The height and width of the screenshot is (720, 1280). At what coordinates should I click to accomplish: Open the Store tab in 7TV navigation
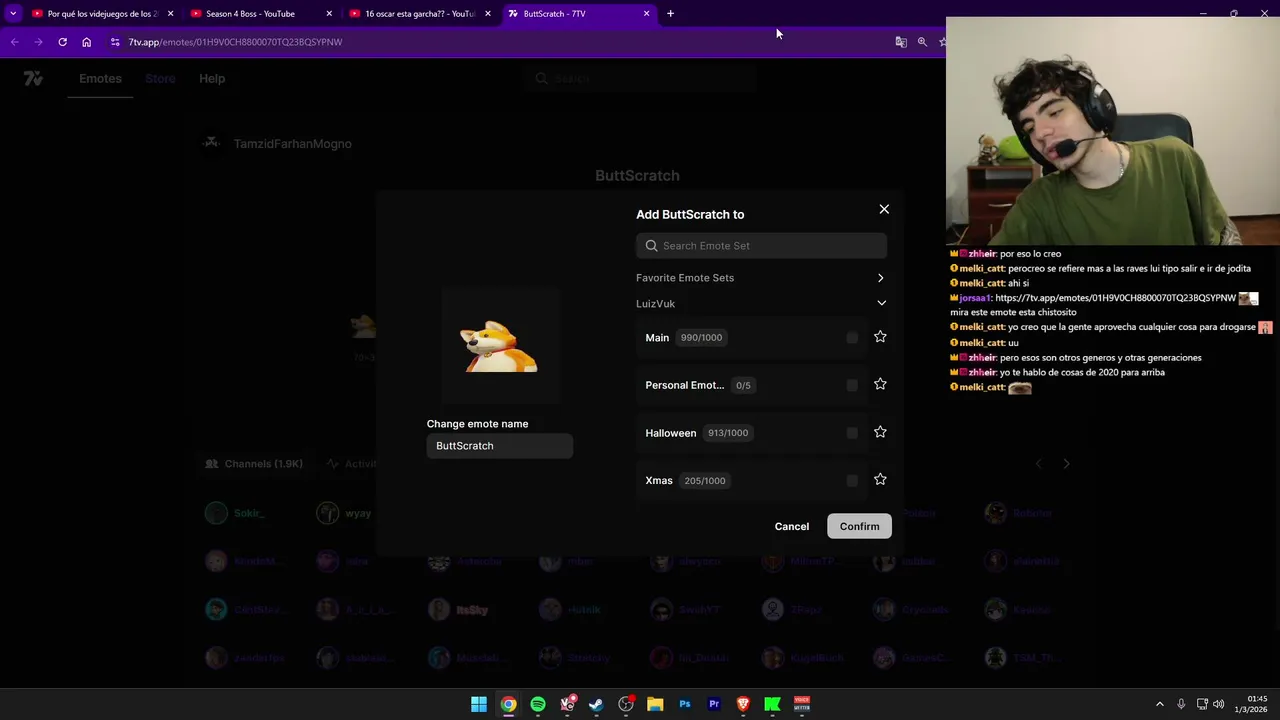point(160,78)
